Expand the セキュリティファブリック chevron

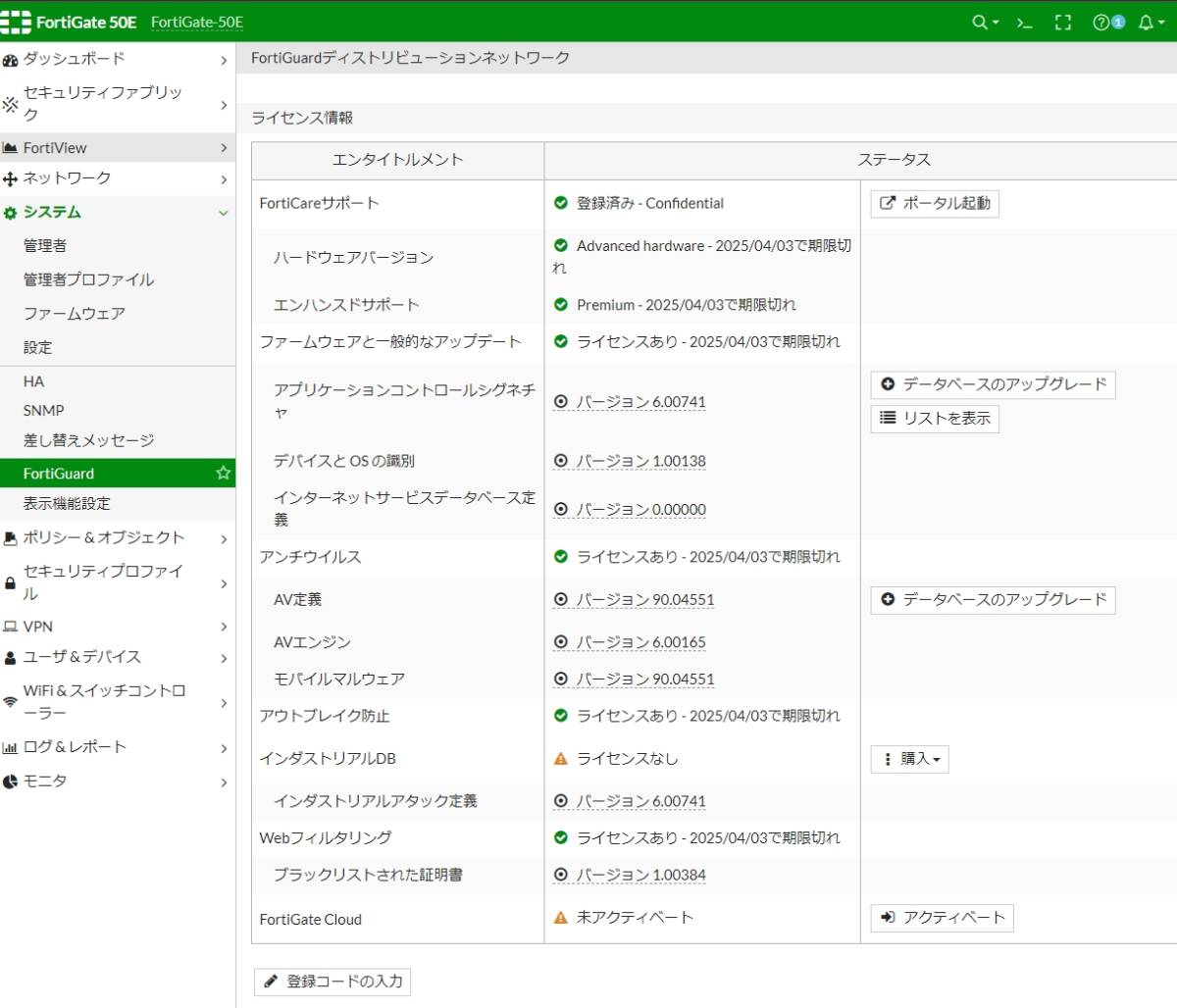pyautogui.click(x=224, y=105)
